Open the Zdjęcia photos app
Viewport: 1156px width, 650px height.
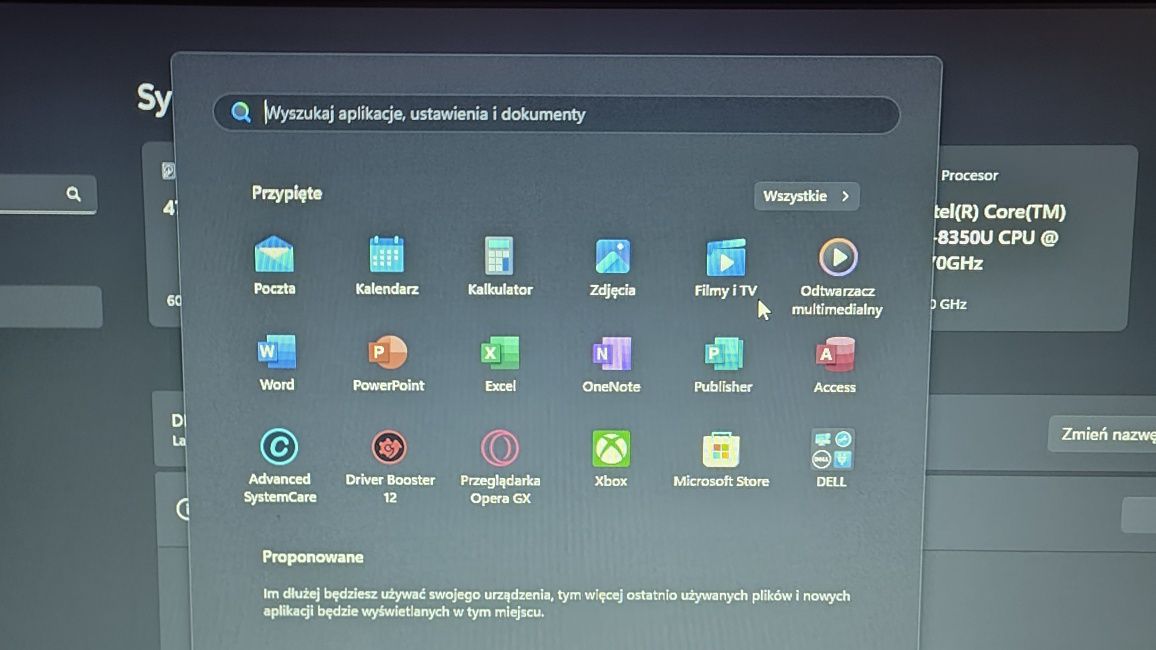[x=612, y=267]
